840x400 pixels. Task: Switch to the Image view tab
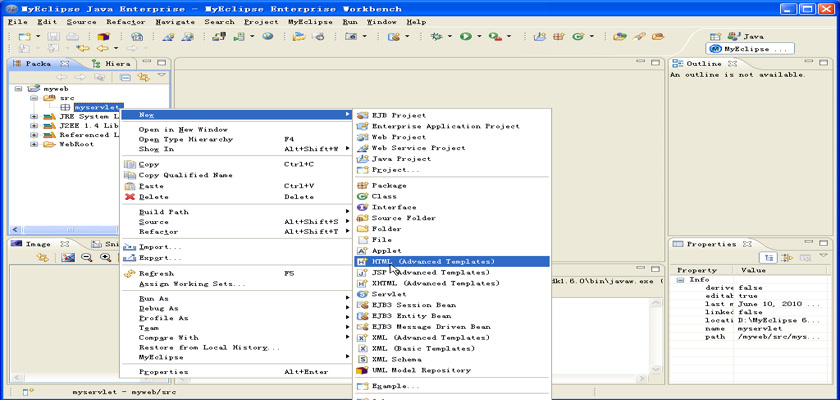tap(40, 244)
